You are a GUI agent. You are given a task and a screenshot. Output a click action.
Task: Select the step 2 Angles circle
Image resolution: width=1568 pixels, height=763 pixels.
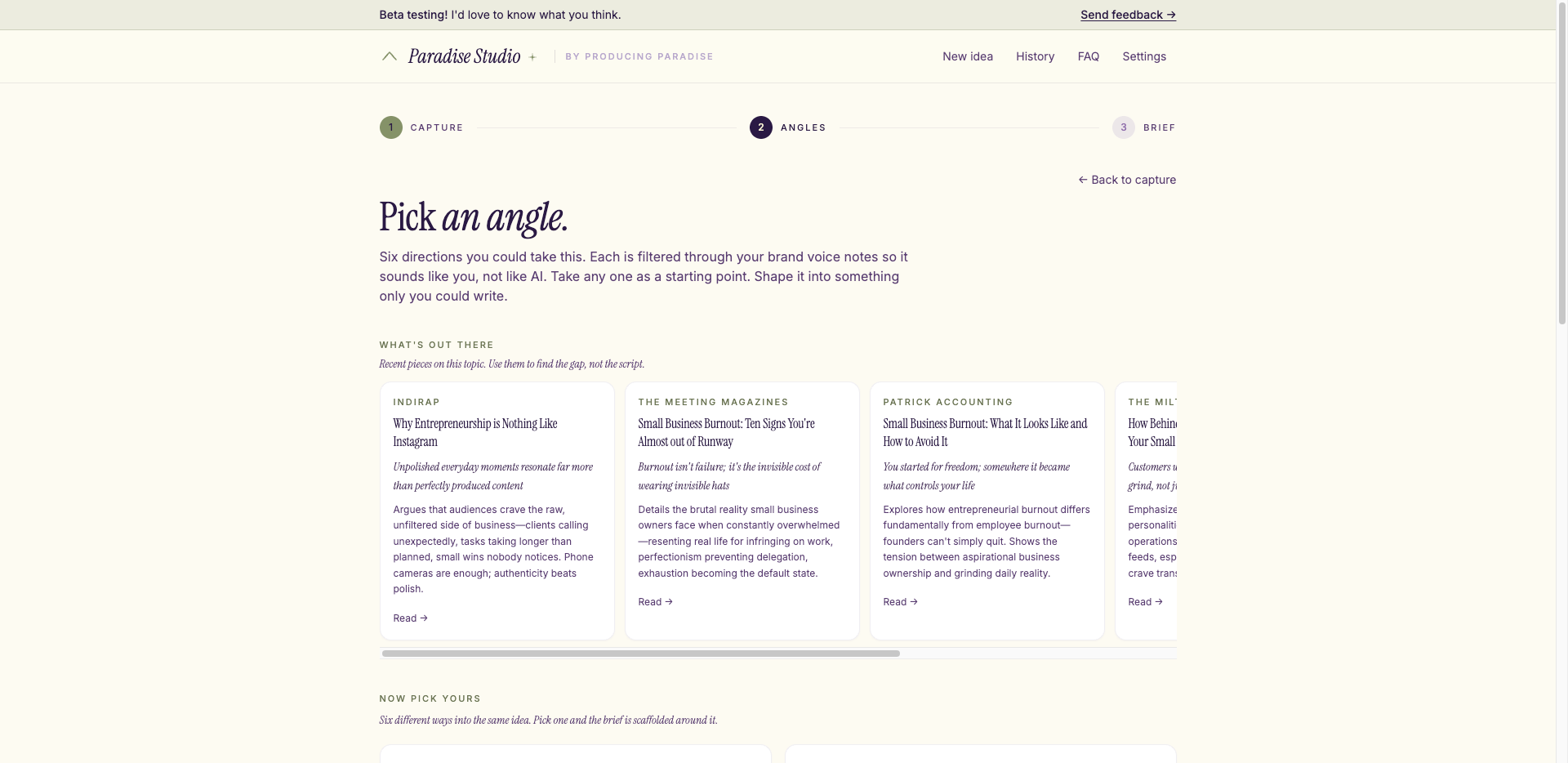click(x=761, y=127)
